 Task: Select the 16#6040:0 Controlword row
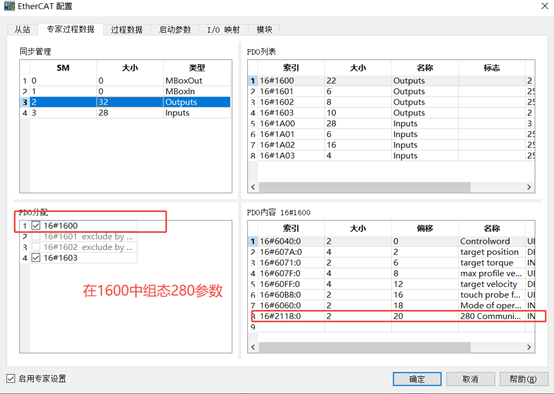pyautogui.click(x=391, y=241)
